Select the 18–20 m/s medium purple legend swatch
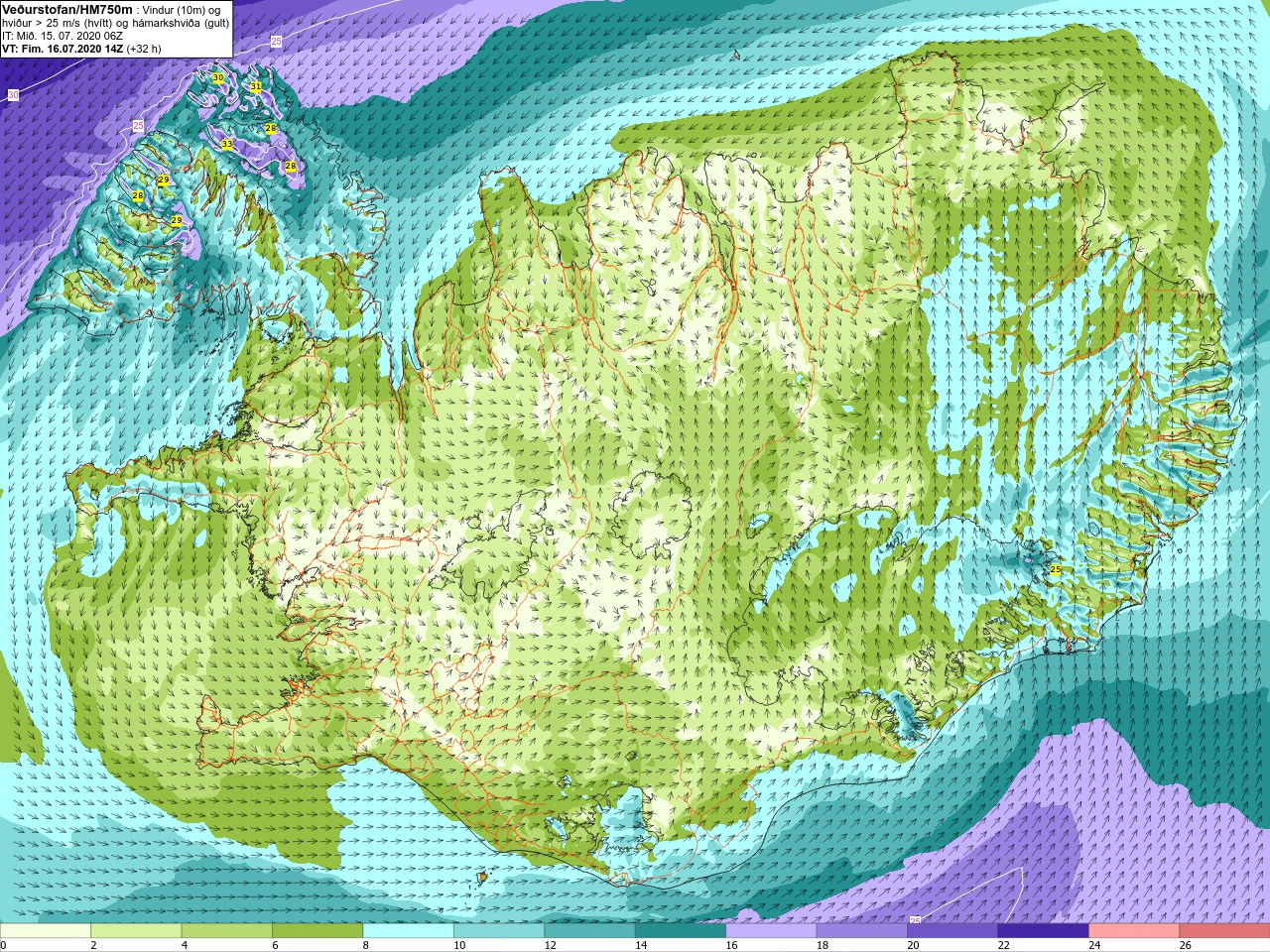This screenshot has height=952, width=1270. pyautogui.click(x=861, y=931)
